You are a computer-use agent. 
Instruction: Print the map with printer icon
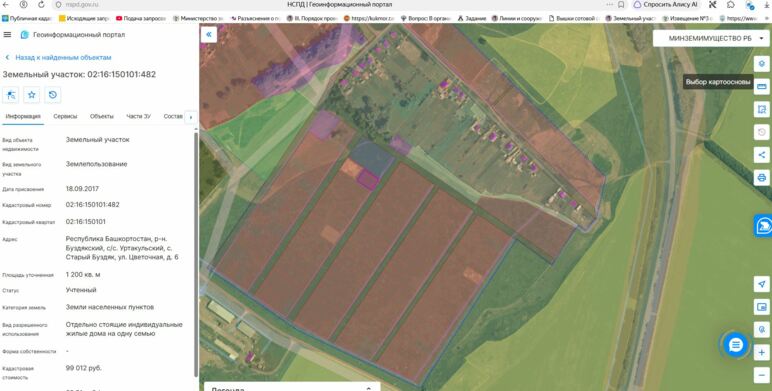point(762,177)
